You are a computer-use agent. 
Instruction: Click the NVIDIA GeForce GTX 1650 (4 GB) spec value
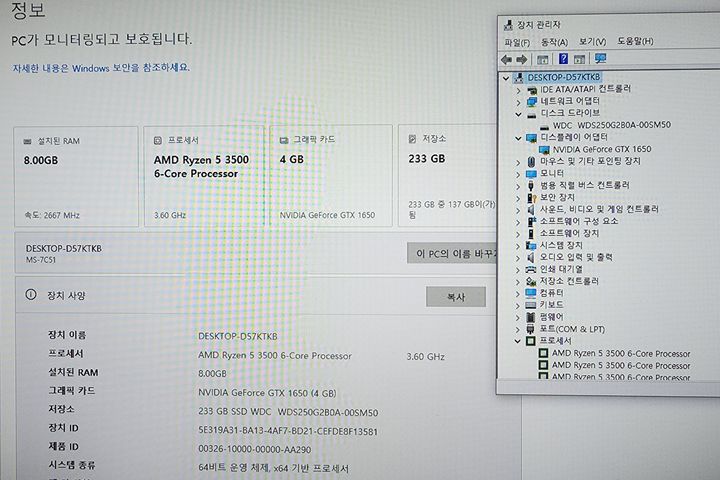tap(267, 393)
